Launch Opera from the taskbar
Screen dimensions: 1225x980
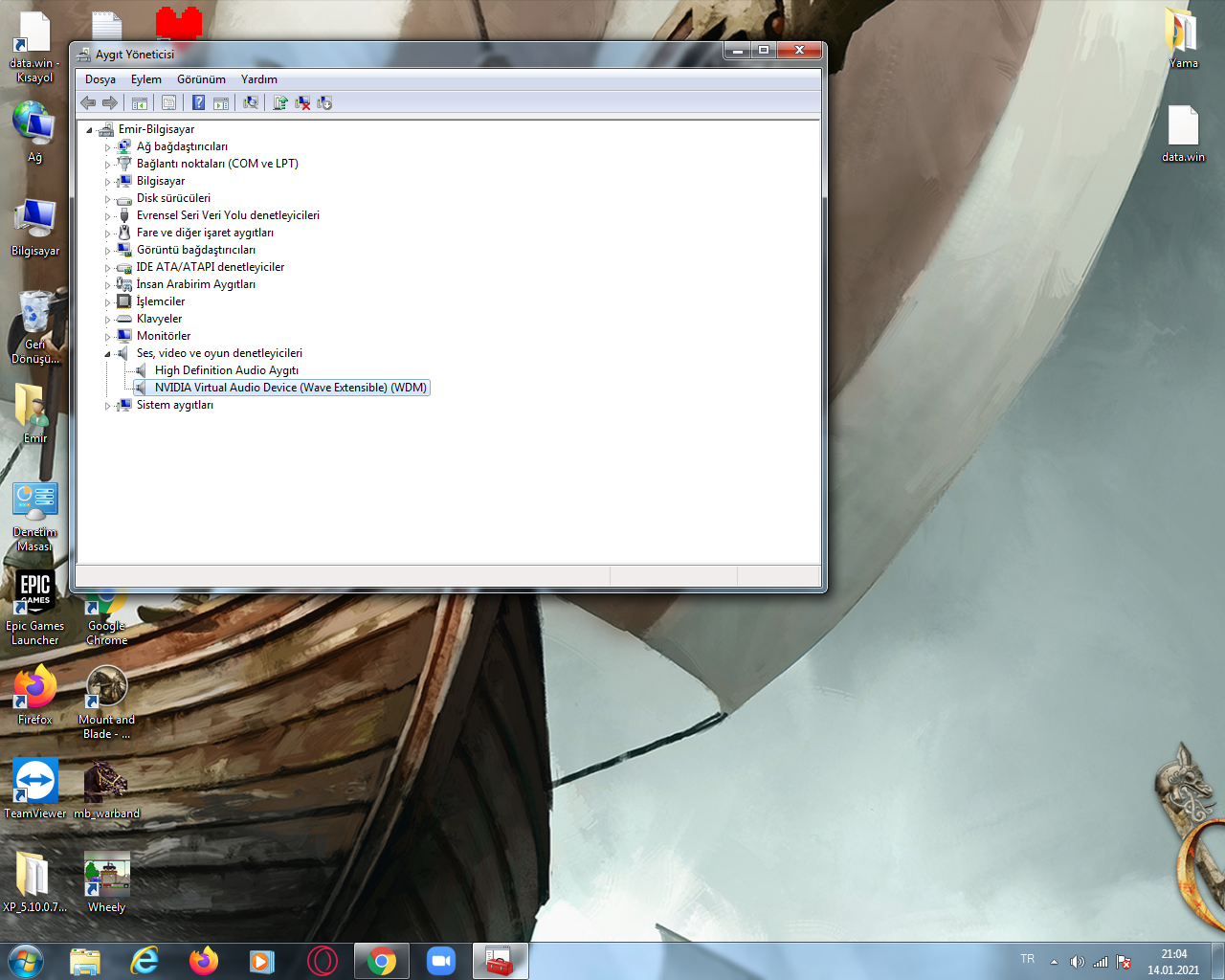click(x=323, y=961)
